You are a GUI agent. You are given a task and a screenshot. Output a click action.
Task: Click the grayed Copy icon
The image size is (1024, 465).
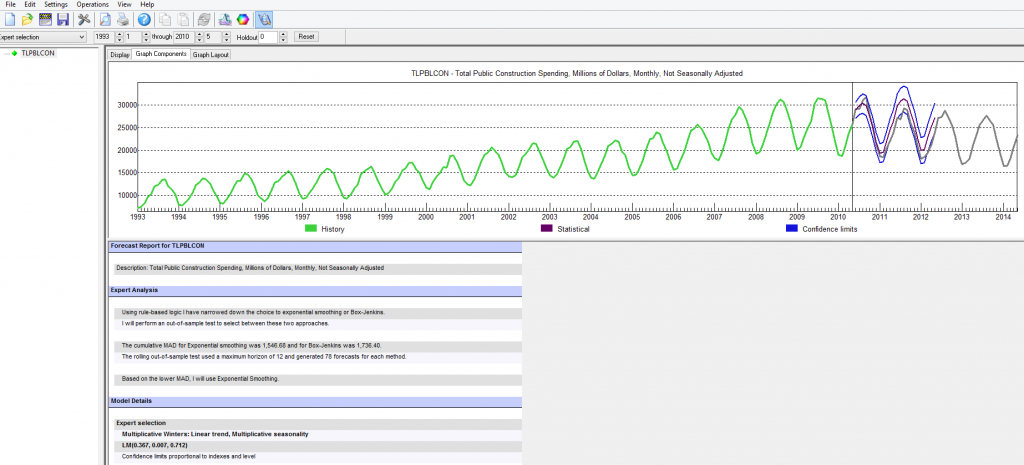click(165, 20)
